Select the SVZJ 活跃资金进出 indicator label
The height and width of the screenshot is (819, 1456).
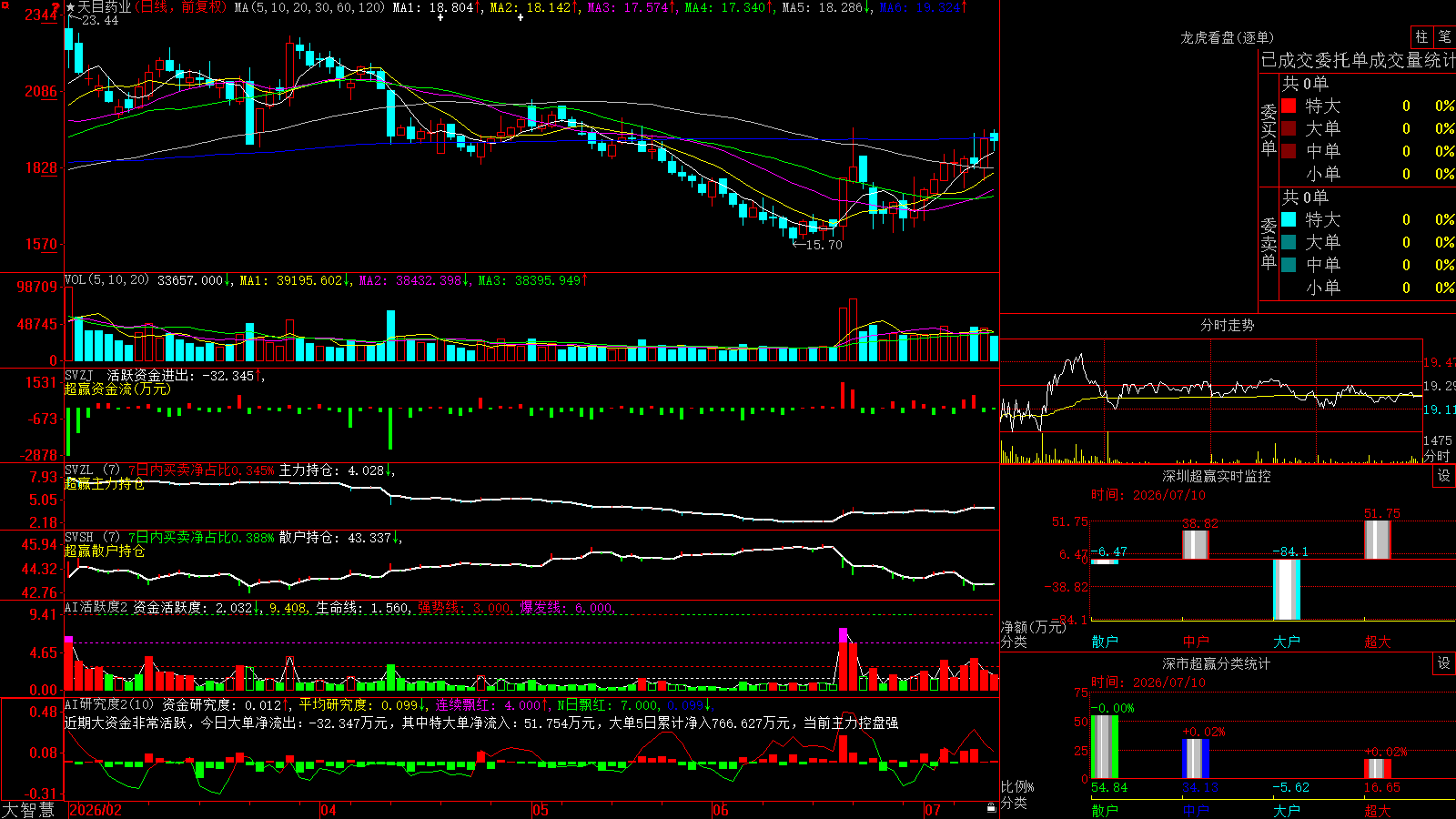[127, 375]
